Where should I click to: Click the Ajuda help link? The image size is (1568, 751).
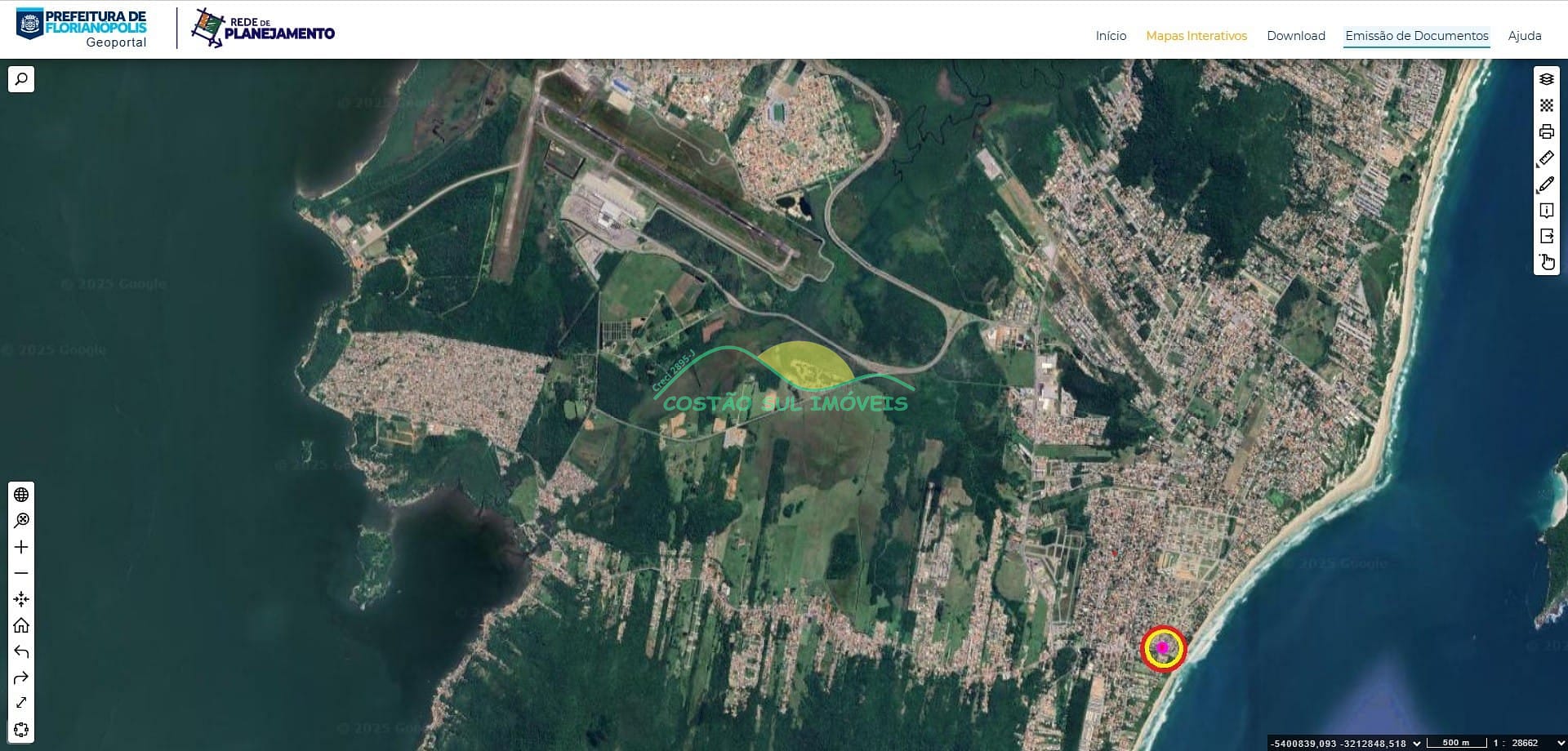(x=1525, y=36)
